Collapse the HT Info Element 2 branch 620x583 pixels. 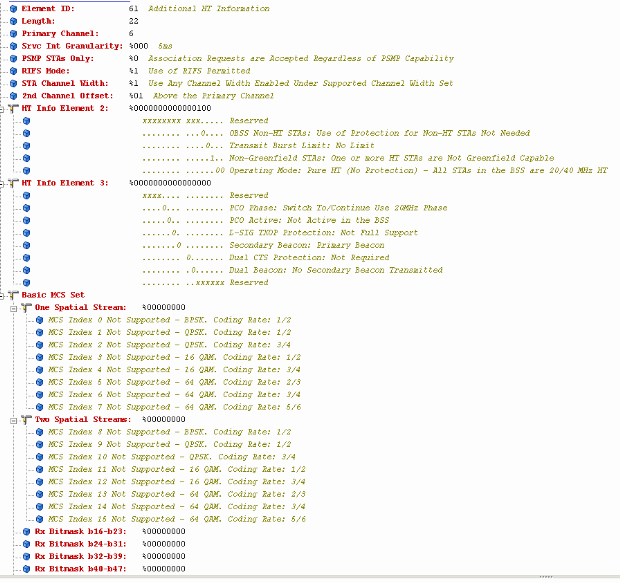click(x=2, y=109)
